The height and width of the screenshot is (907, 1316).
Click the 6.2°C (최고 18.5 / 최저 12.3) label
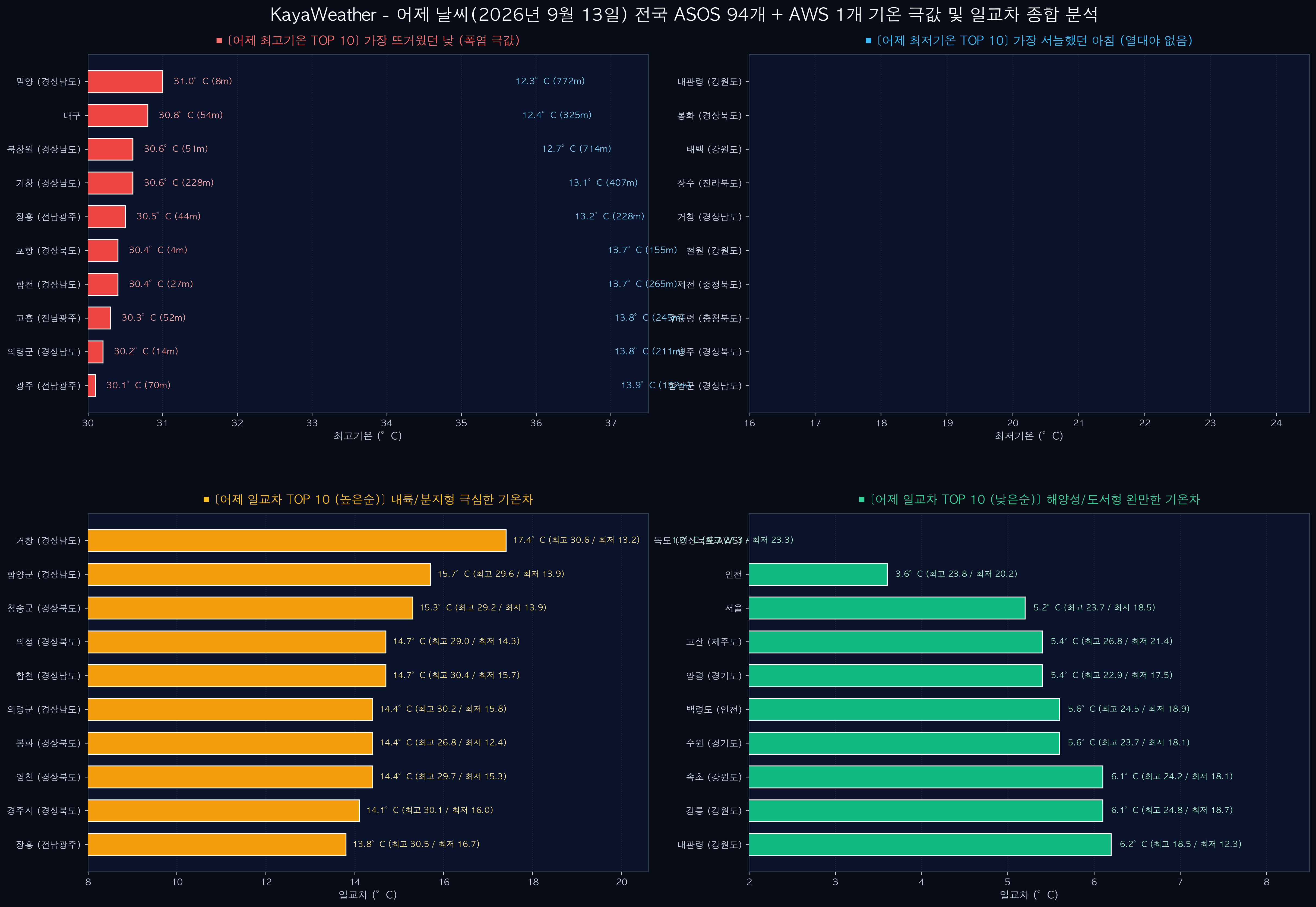click(1180, 844)
